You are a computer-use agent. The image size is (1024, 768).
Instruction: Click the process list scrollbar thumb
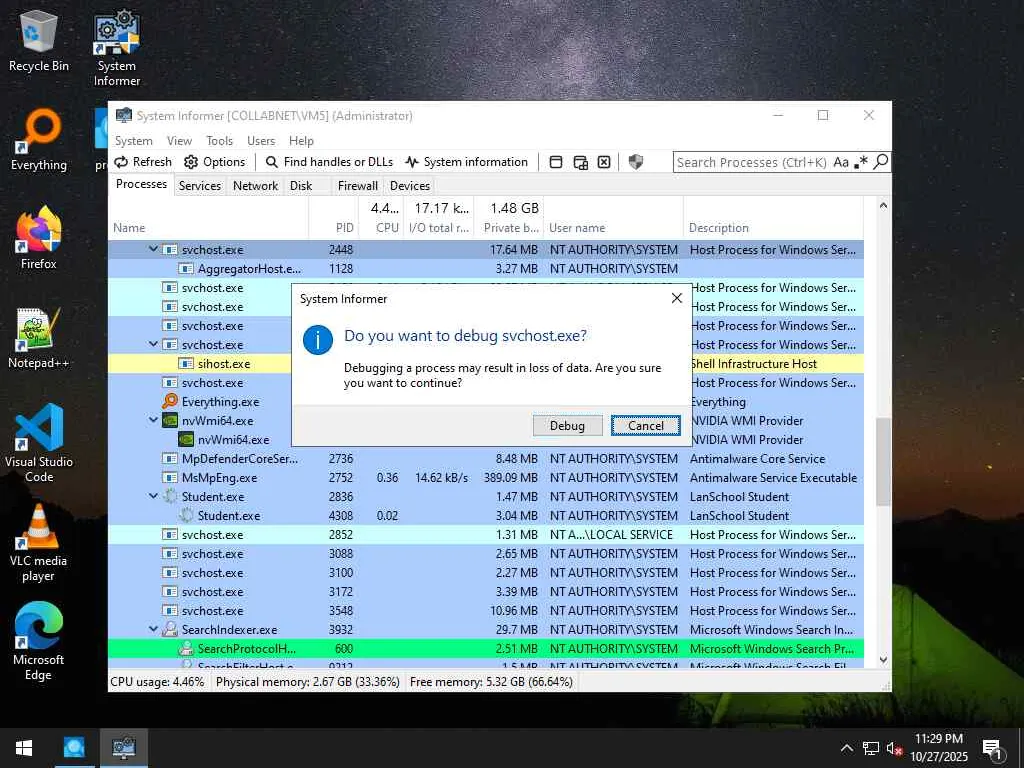[x=883, y=462]
